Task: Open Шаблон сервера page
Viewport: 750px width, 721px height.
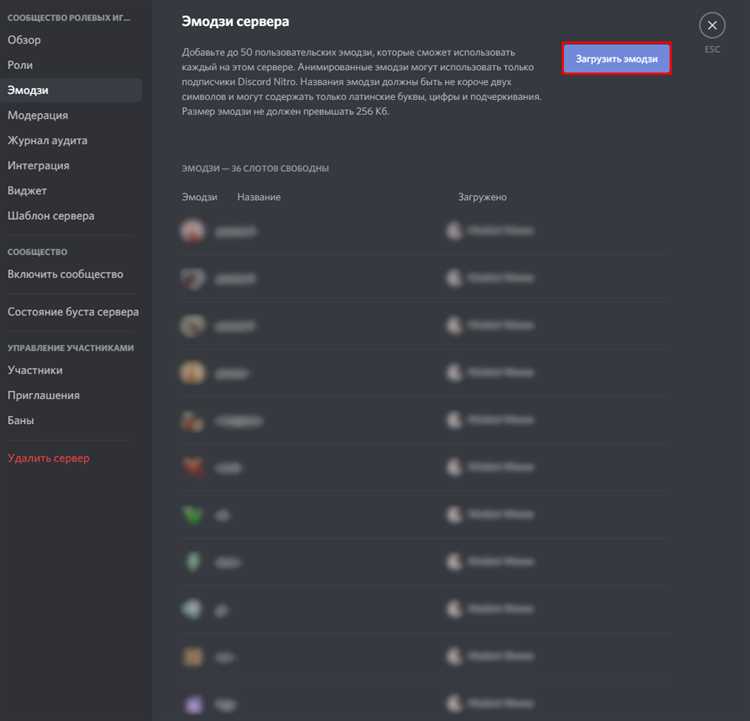Action: pyautogui.click(x=51, y=216)
